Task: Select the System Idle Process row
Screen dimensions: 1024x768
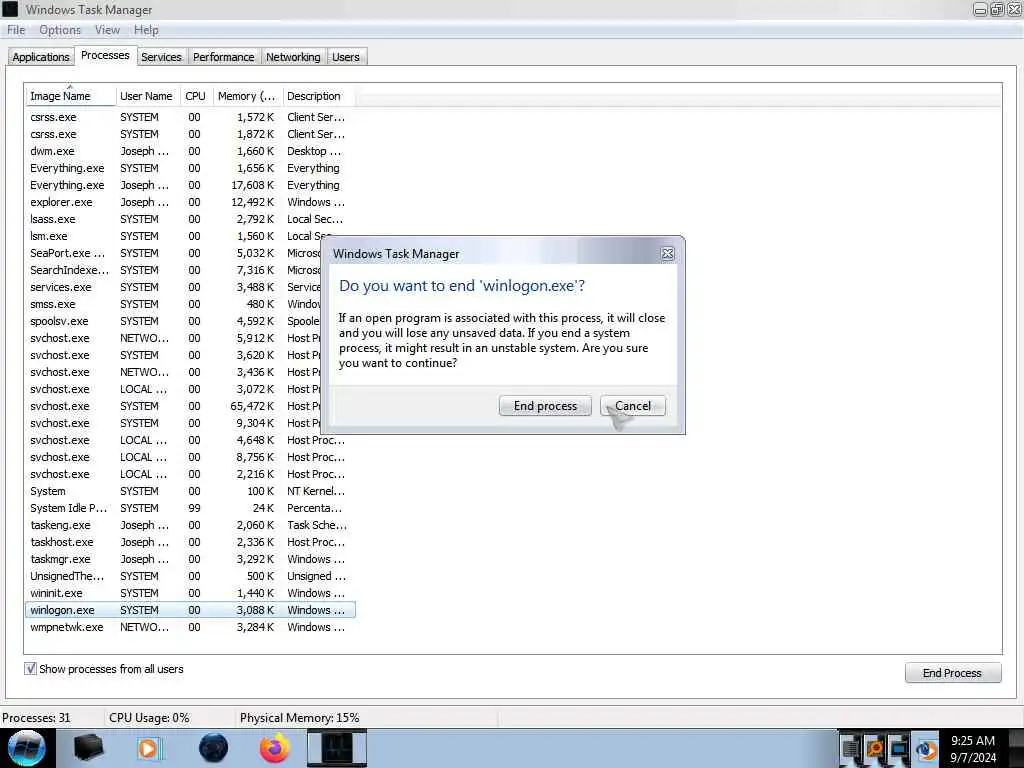Action: click(190, 508)
